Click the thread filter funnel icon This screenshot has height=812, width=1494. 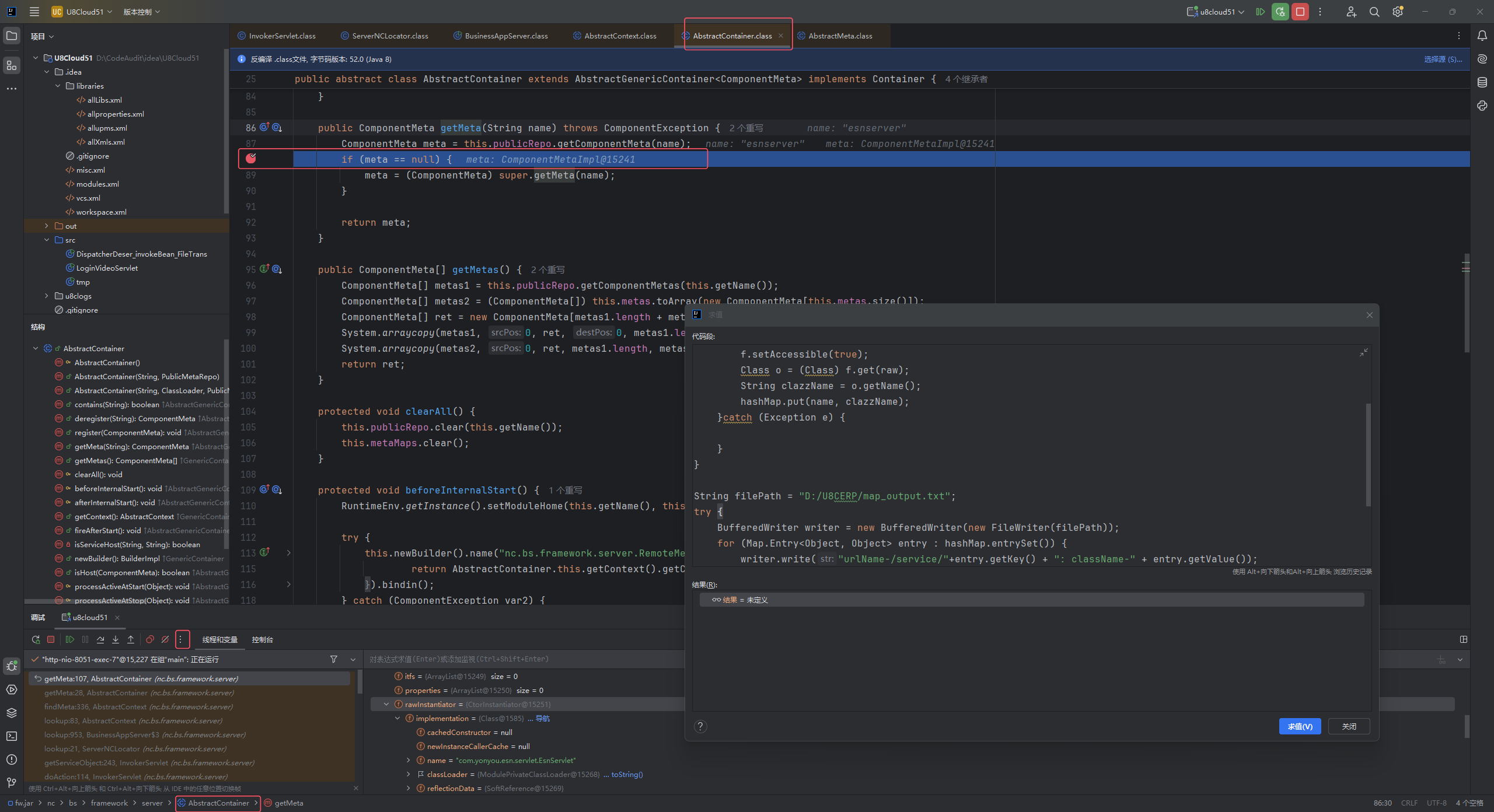click(334, 659)
